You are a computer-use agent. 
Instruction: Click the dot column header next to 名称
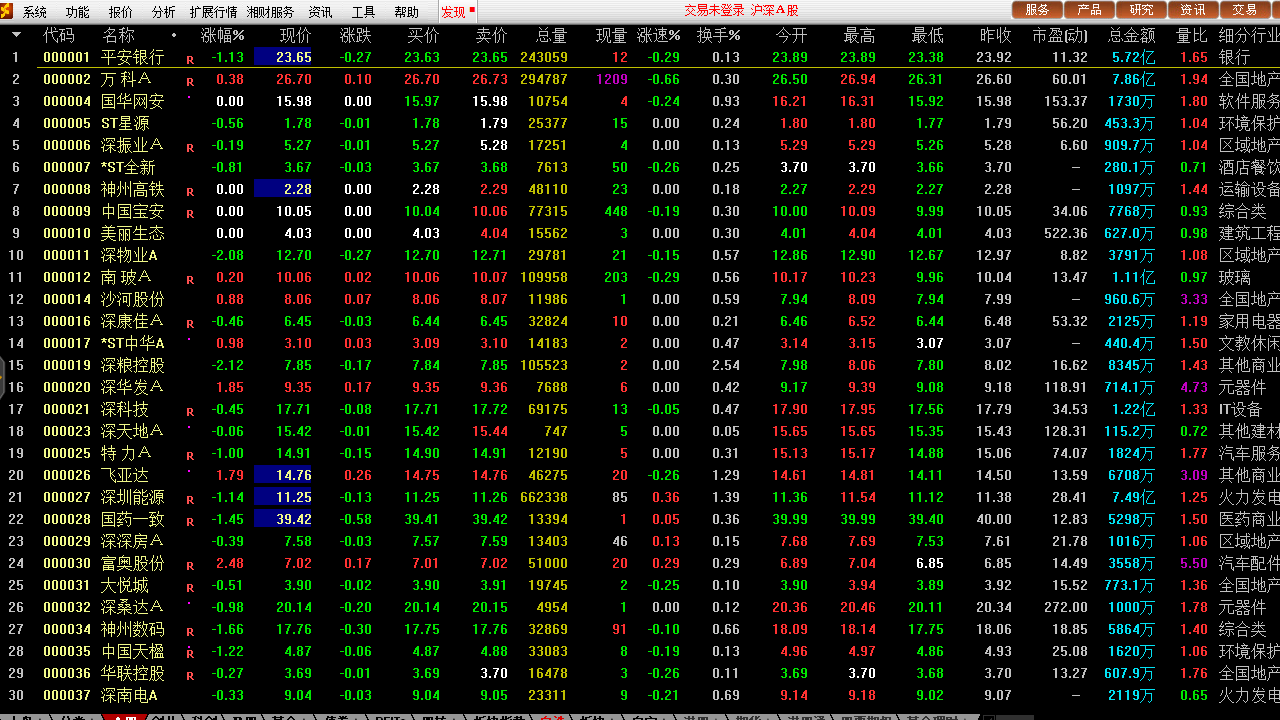[x=174, y=35]
